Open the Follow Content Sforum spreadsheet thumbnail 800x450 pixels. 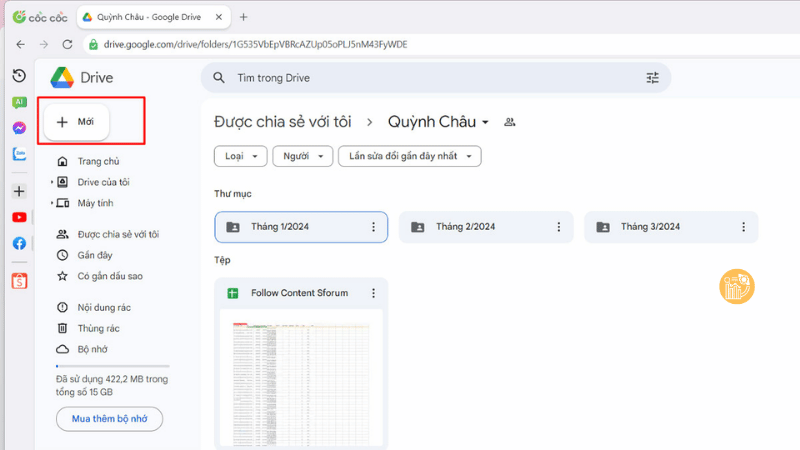[x=301, y=378]
